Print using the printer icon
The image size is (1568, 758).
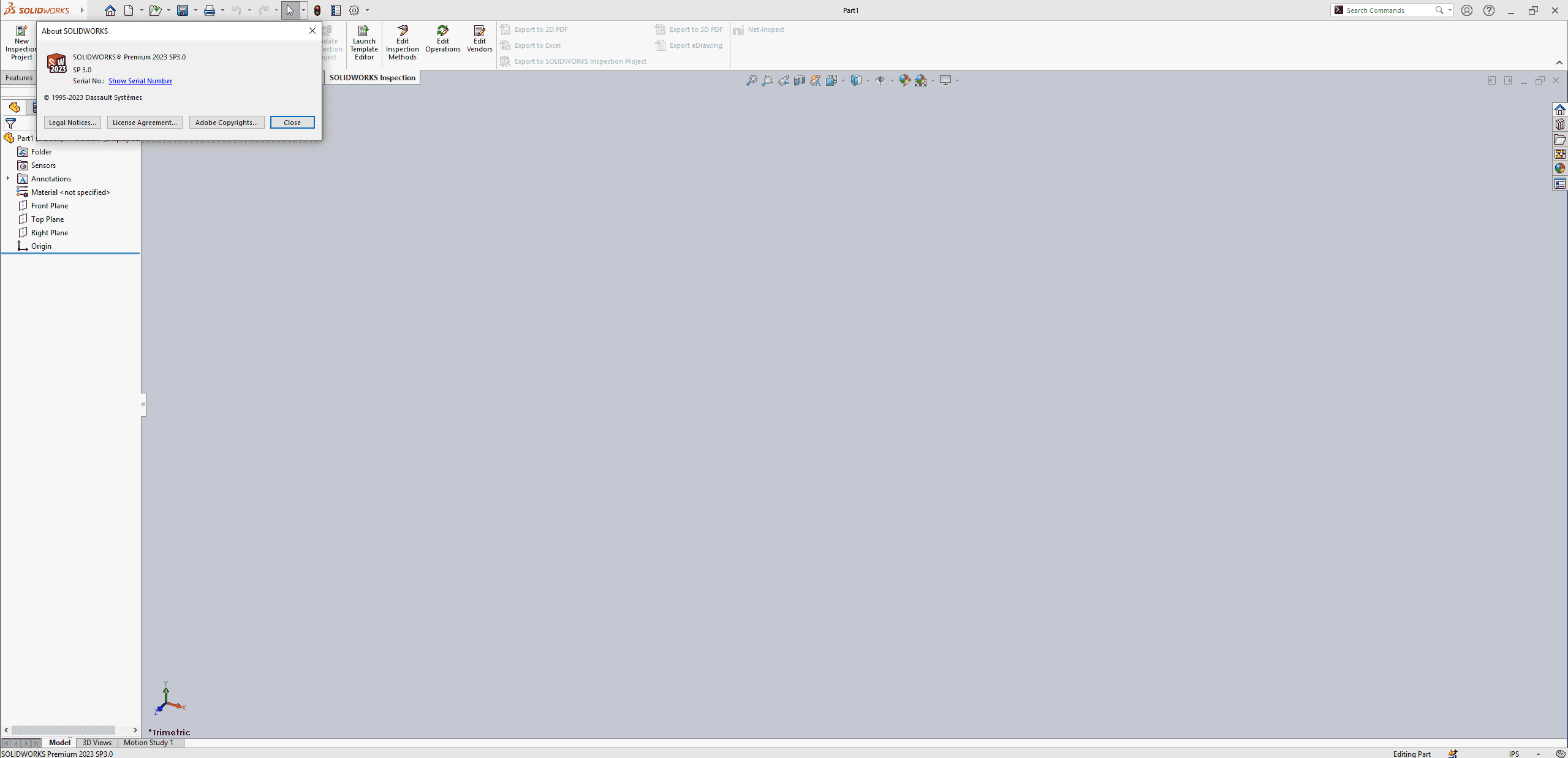210,10
